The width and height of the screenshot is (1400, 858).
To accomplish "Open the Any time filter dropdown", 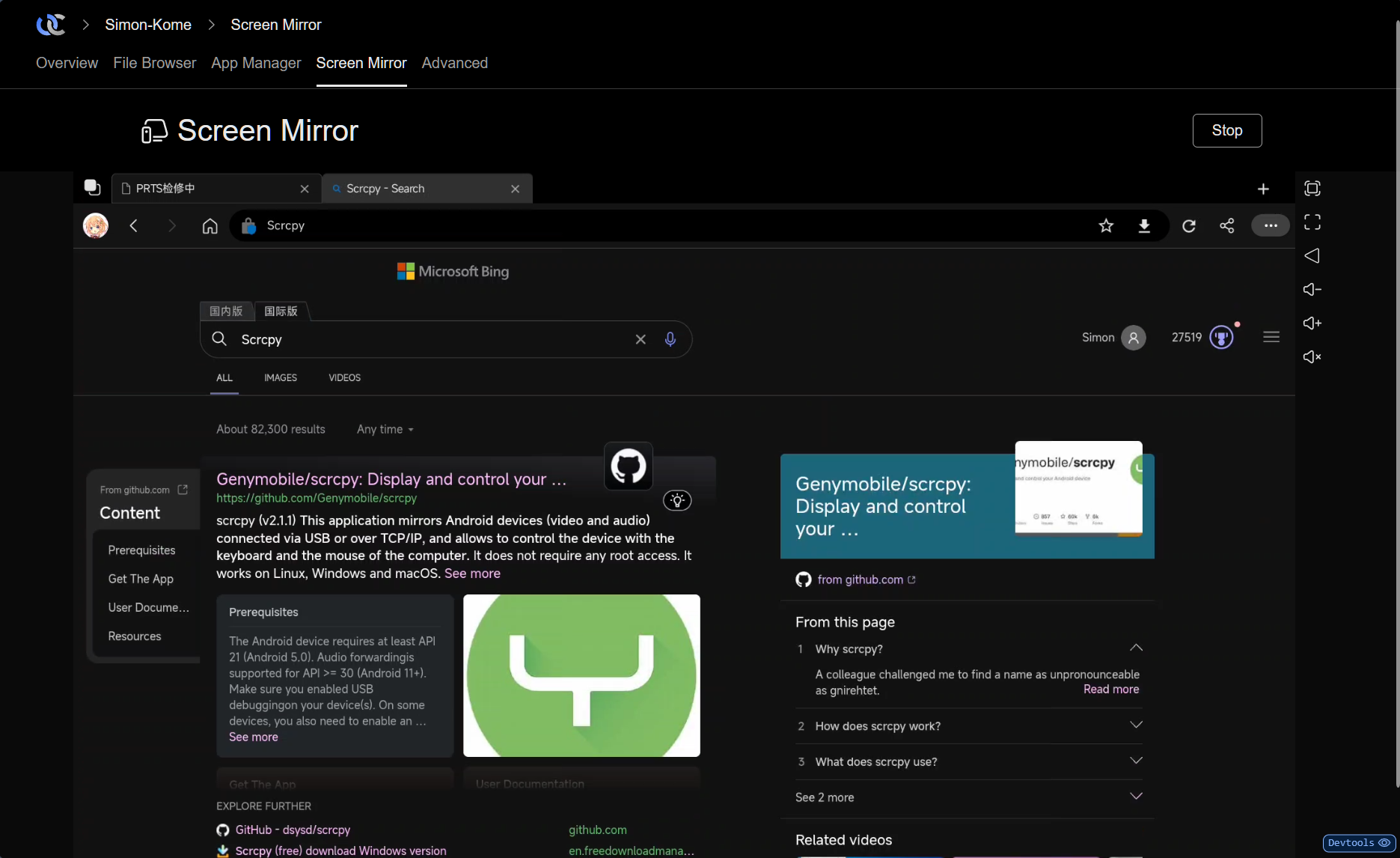I will click(x=384, y=429).
